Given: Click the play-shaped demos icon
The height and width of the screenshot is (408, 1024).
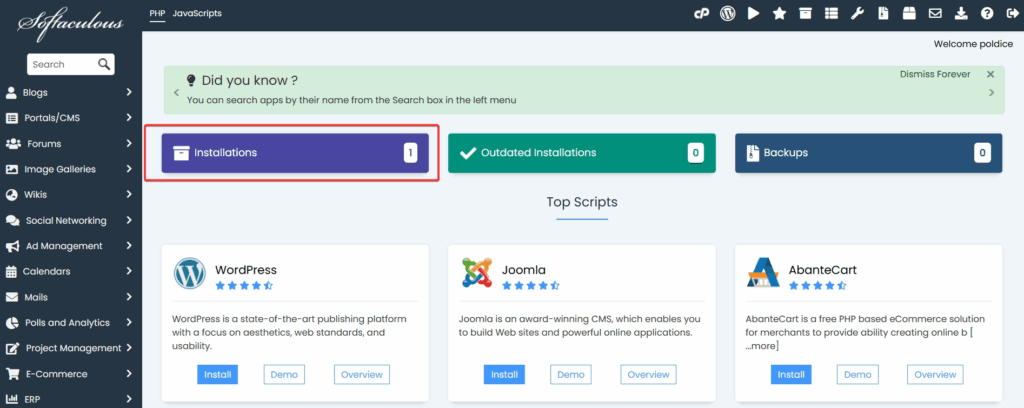Looking at the screenshot, I should pyautogui.click(x=753, y=14).
